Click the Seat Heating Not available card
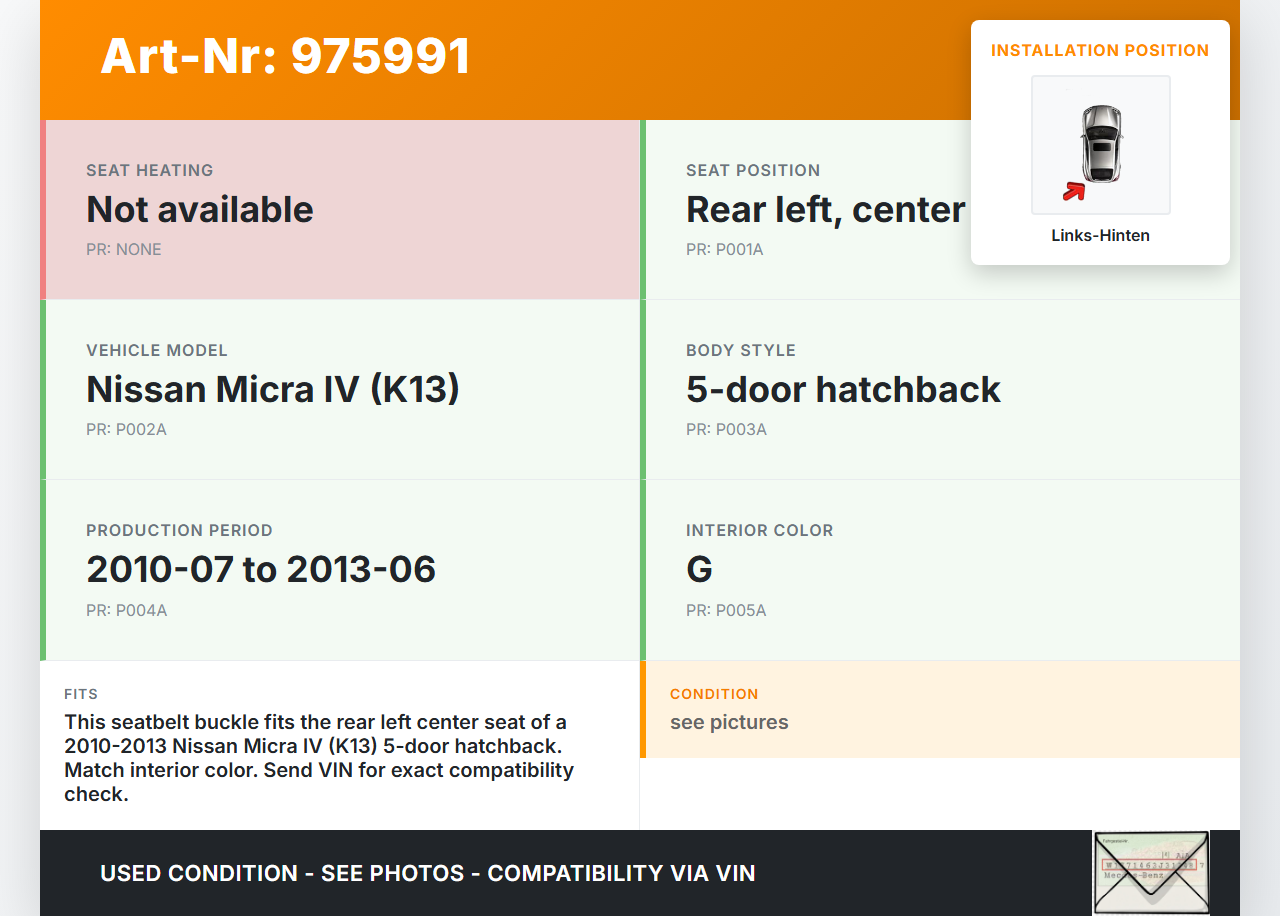Viewport: 1280px width, 916px height. [x=342, y=210]
